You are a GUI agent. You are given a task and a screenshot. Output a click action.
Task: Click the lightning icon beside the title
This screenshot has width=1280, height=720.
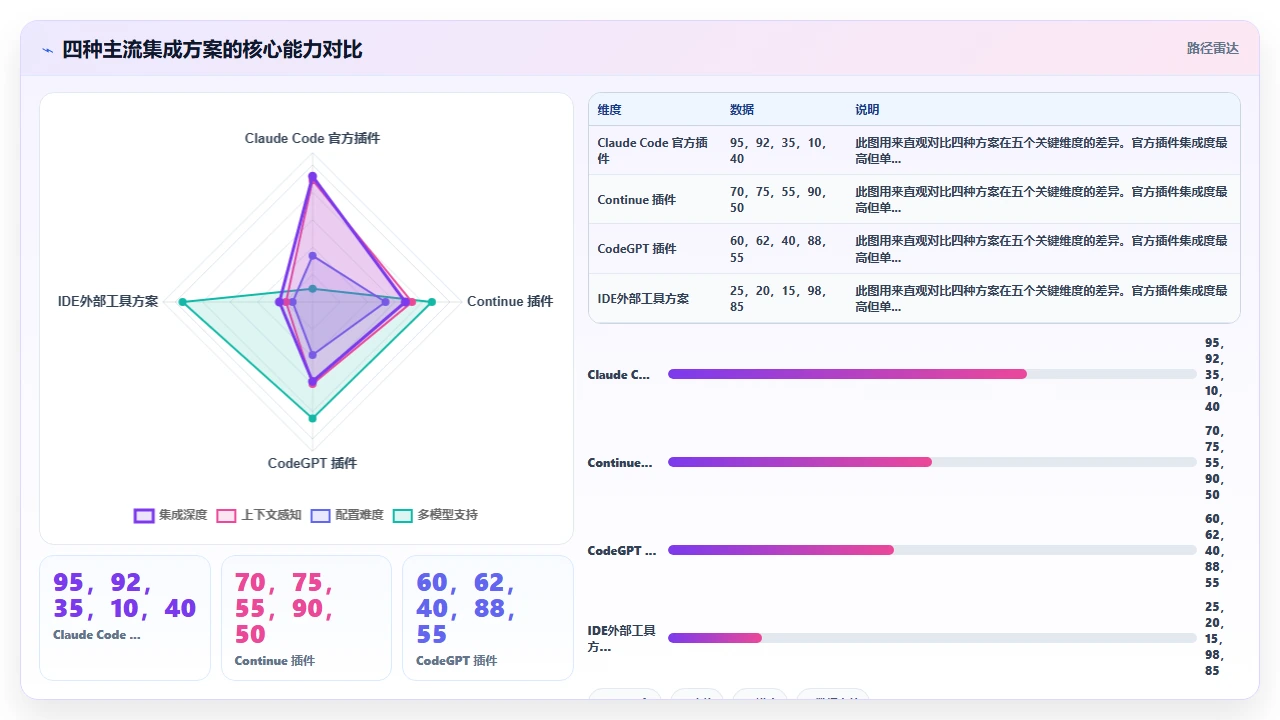[x=47, y=50]
